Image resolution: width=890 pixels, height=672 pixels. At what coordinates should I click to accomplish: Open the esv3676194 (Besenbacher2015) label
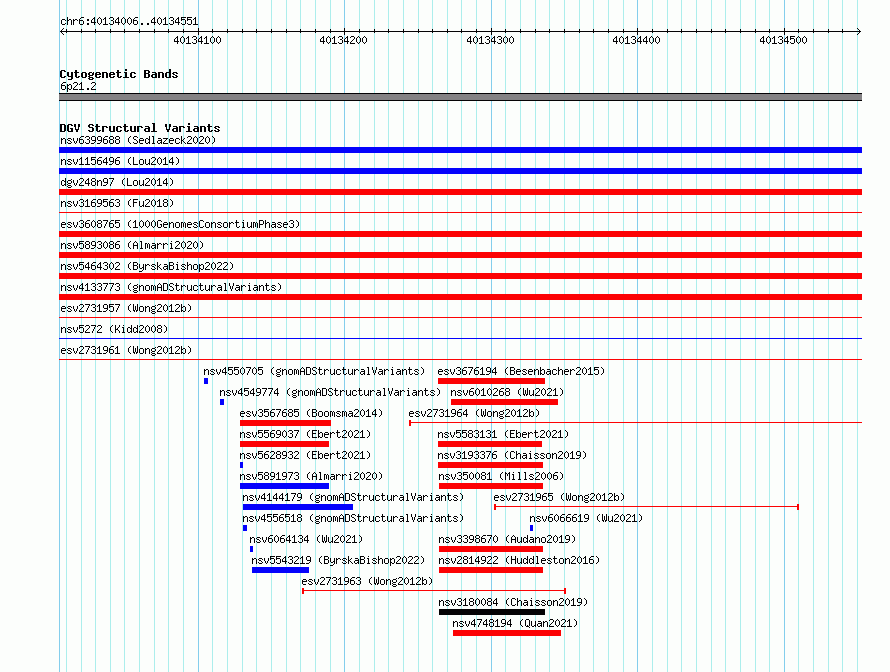[521, 371]
